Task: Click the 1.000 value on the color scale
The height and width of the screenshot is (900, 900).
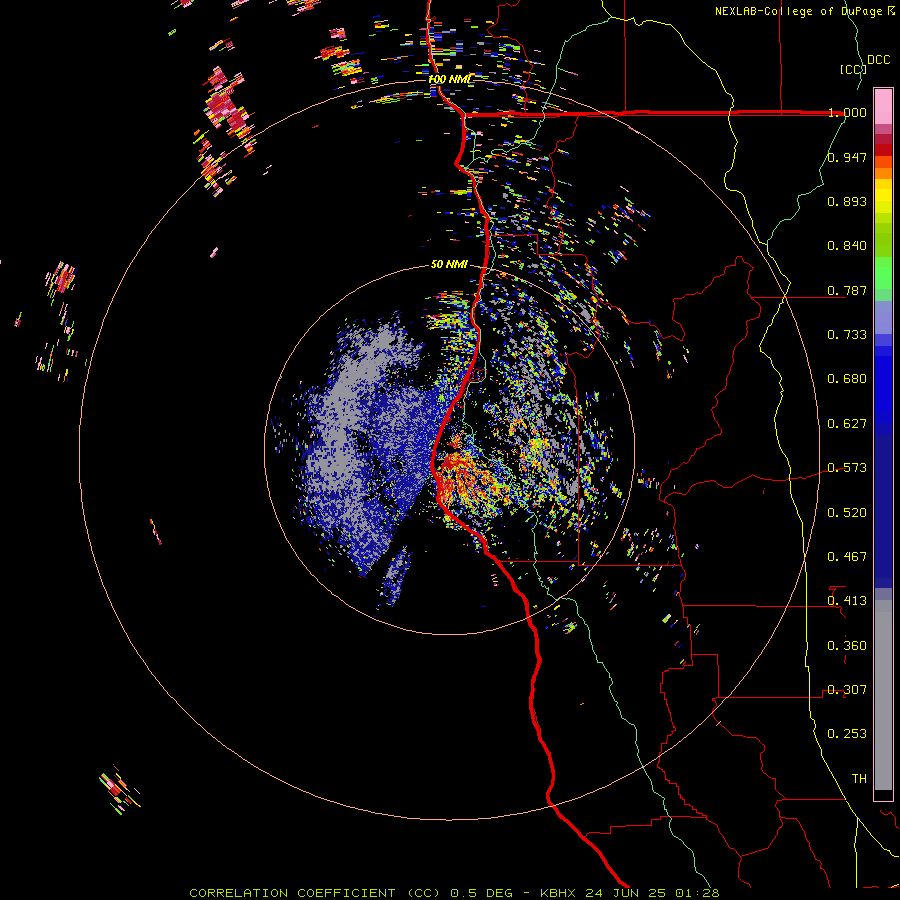Action: (847, 112)
